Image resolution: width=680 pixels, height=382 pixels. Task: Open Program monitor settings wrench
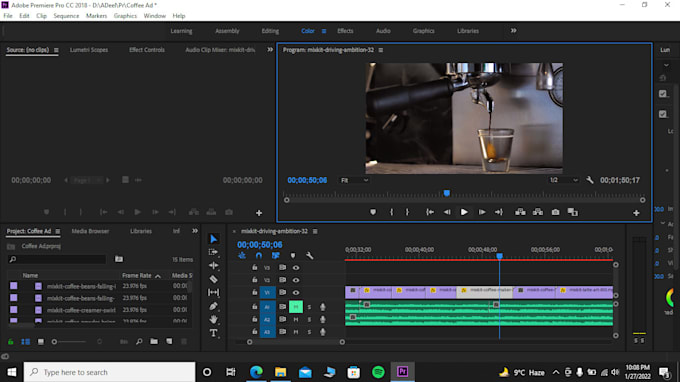point(590,180)
